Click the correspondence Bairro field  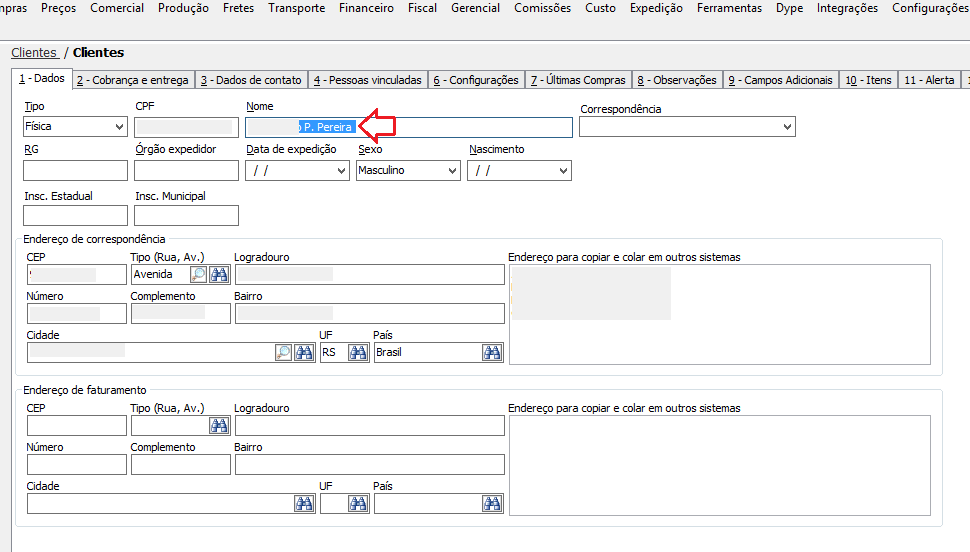[x=370, y=314]
